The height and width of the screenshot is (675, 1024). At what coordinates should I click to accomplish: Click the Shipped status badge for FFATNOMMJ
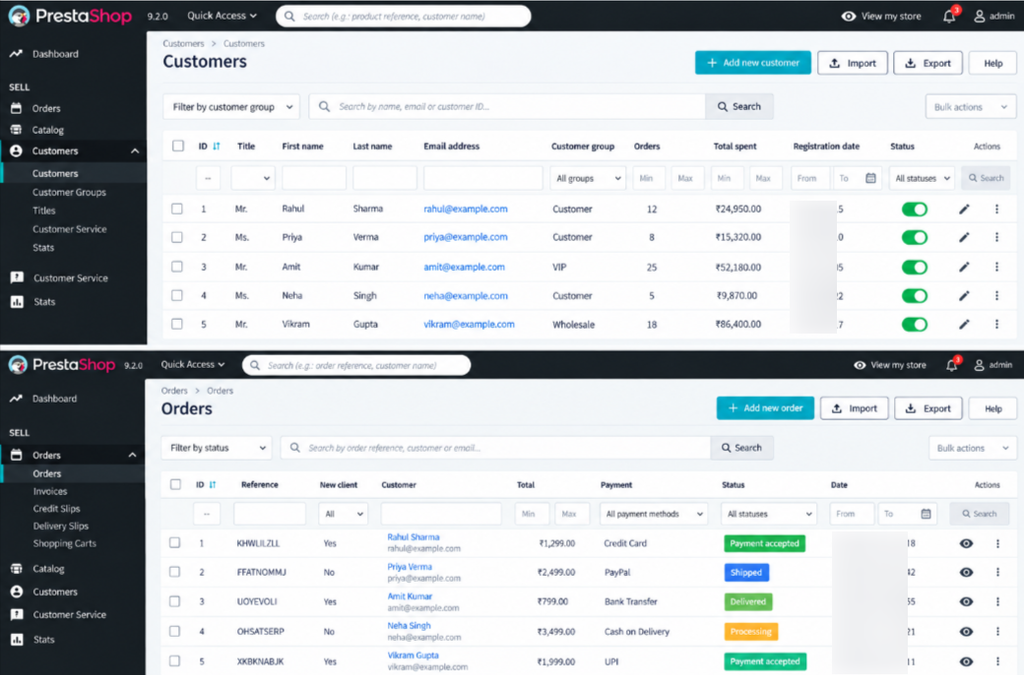pos(746,572)
